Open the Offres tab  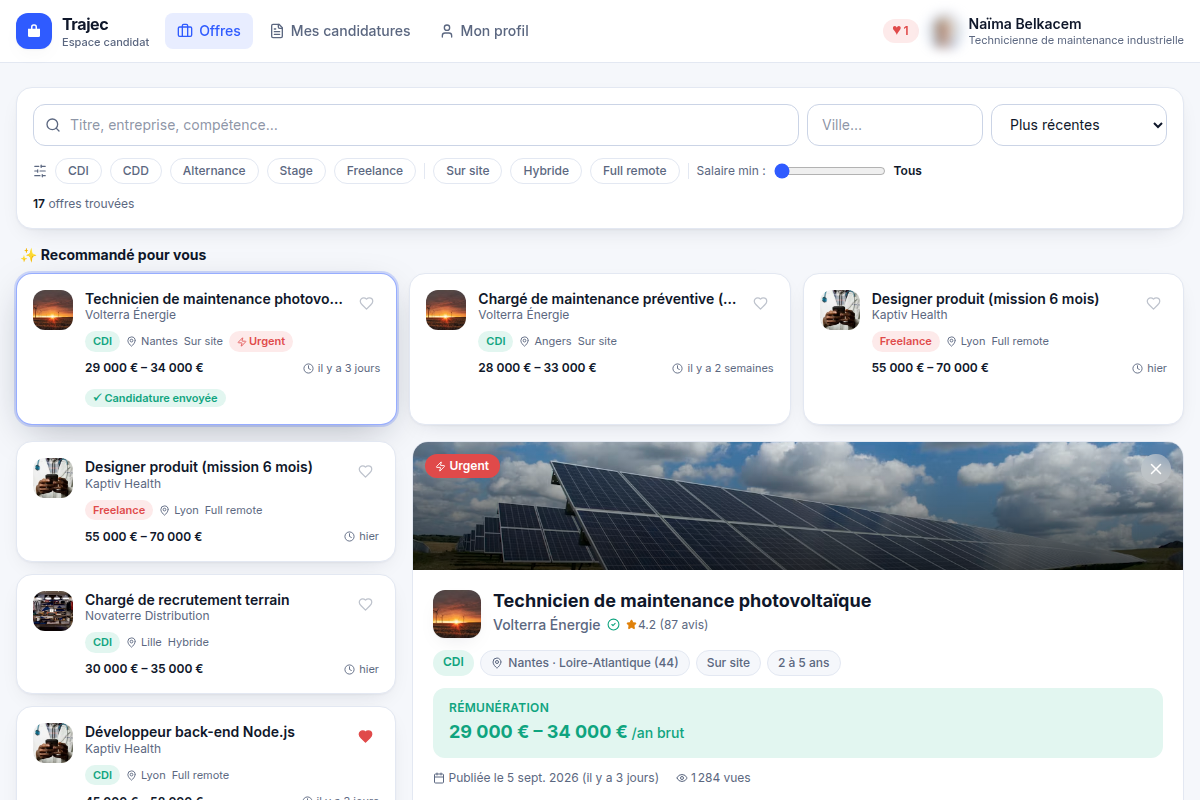209,31
